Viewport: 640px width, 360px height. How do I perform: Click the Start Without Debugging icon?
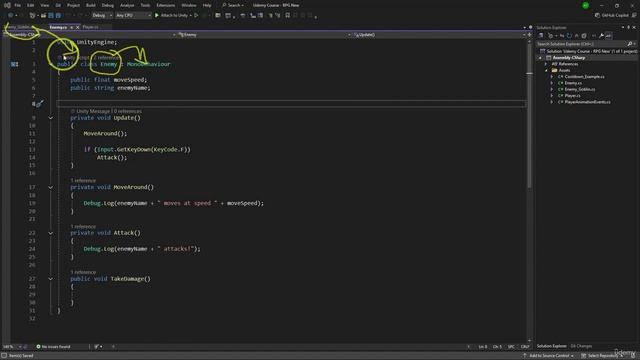[196, 16]
